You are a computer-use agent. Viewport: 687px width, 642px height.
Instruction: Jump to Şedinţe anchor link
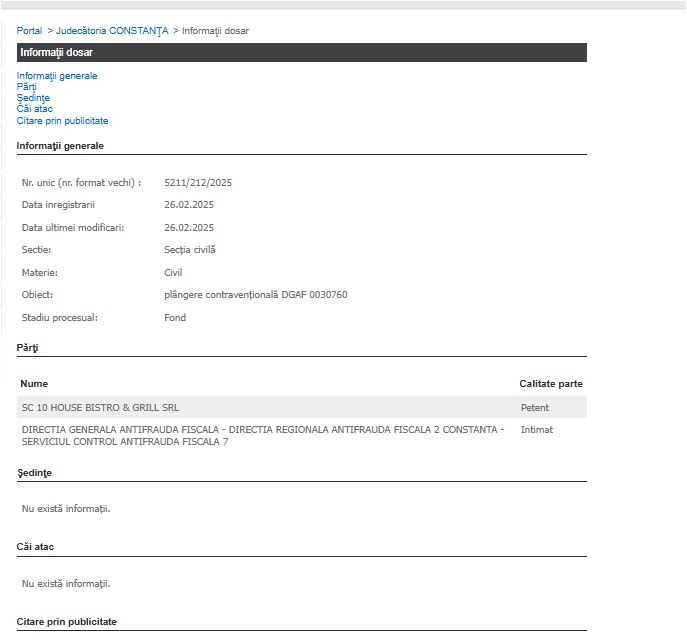coord(33,98)
